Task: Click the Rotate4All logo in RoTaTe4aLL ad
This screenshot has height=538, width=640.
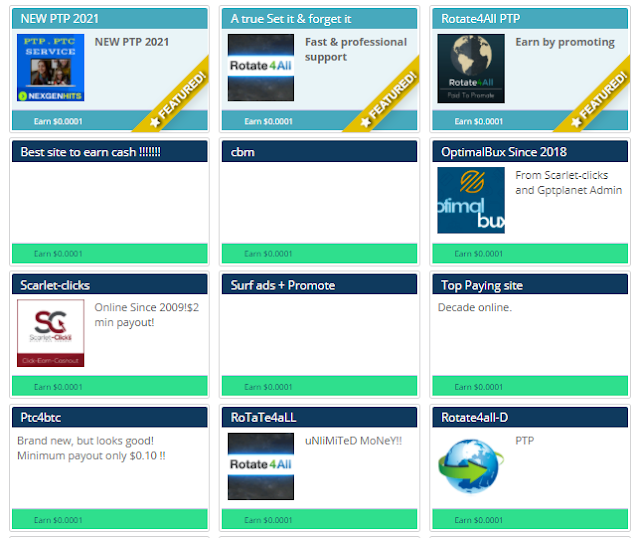Action: (x=261, y=466)
